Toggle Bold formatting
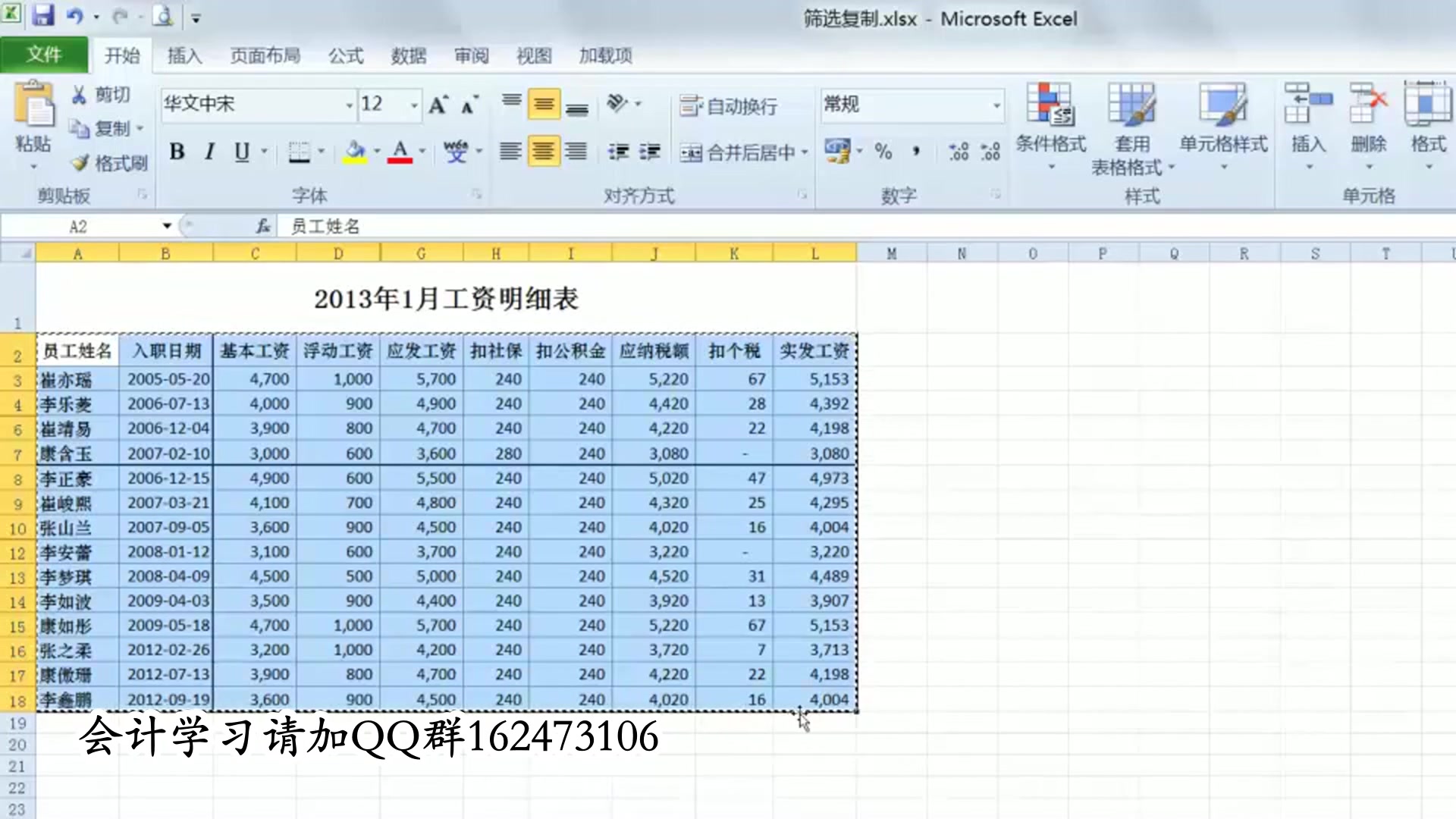 [x=177, y=152]
